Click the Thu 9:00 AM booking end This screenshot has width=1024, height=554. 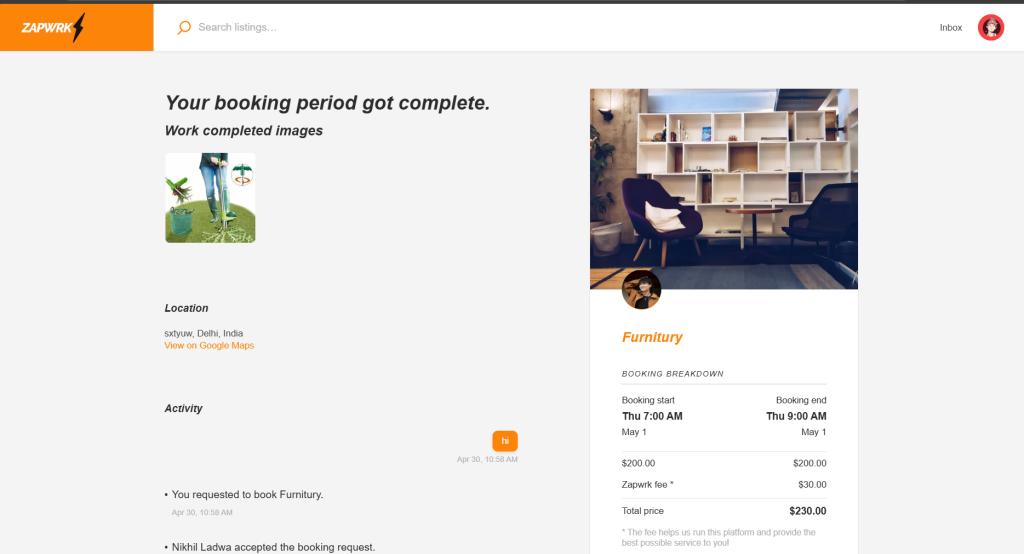coord(796,416)
